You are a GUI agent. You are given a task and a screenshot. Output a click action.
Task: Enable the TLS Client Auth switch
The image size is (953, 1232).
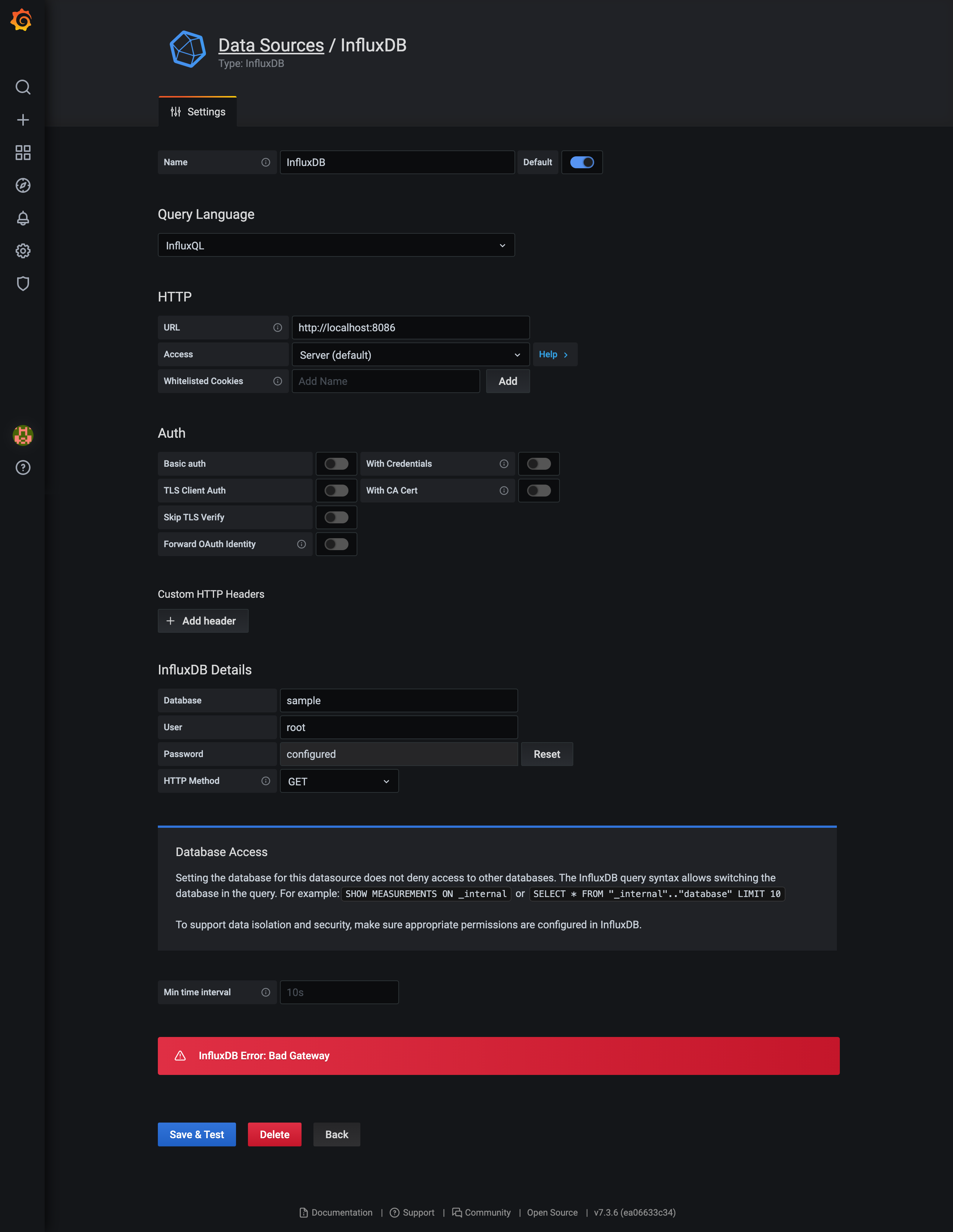point(336,491)
